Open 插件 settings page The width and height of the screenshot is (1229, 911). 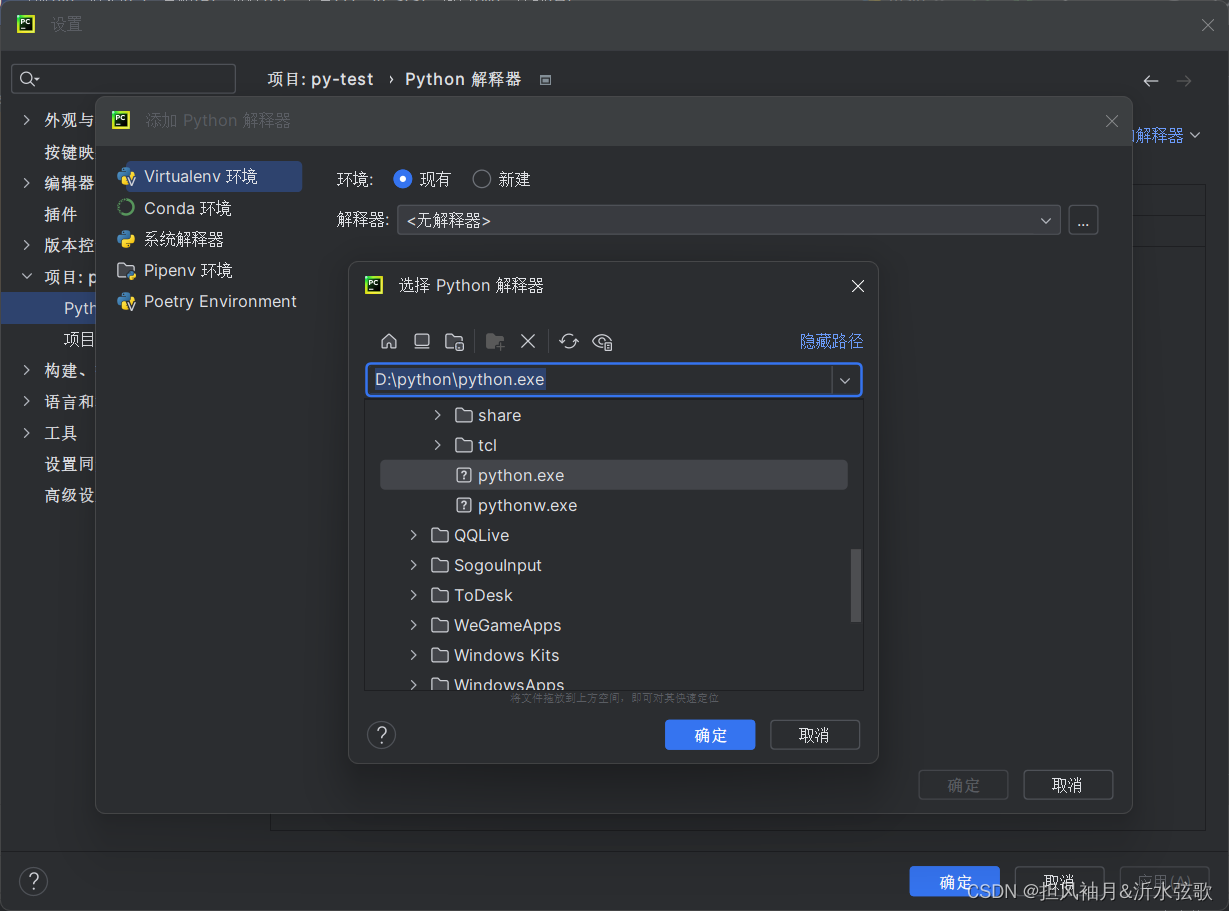[x=60, y=214]
